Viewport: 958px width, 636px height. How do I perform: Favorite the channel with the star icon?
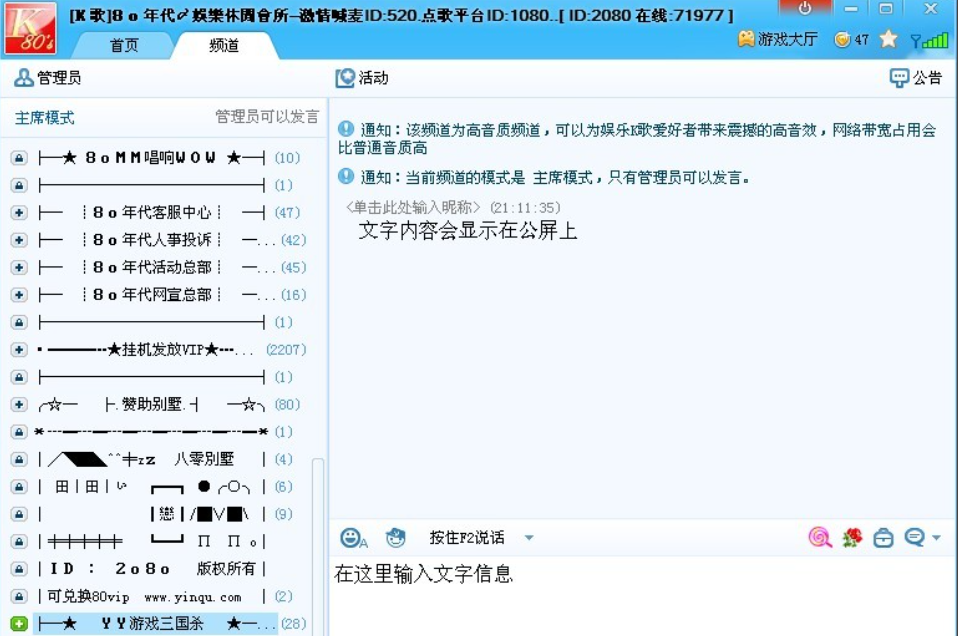point(888,39)
